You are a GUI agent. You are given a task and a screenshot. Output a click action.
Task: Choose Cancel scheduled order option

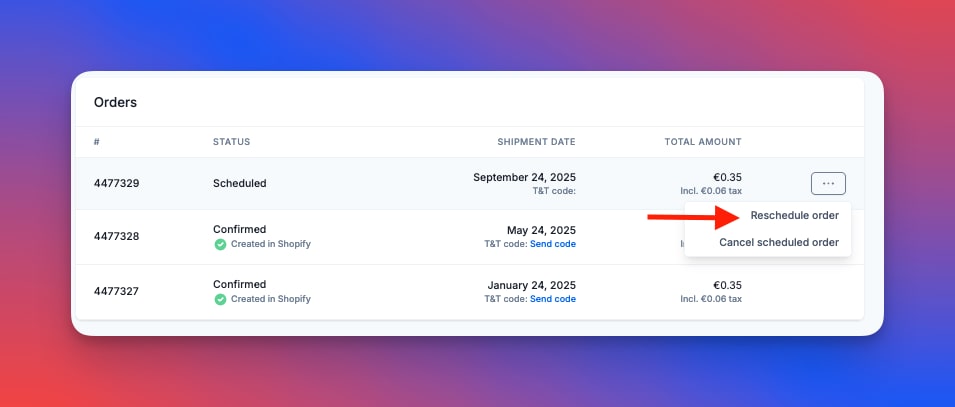click(779, 242)
